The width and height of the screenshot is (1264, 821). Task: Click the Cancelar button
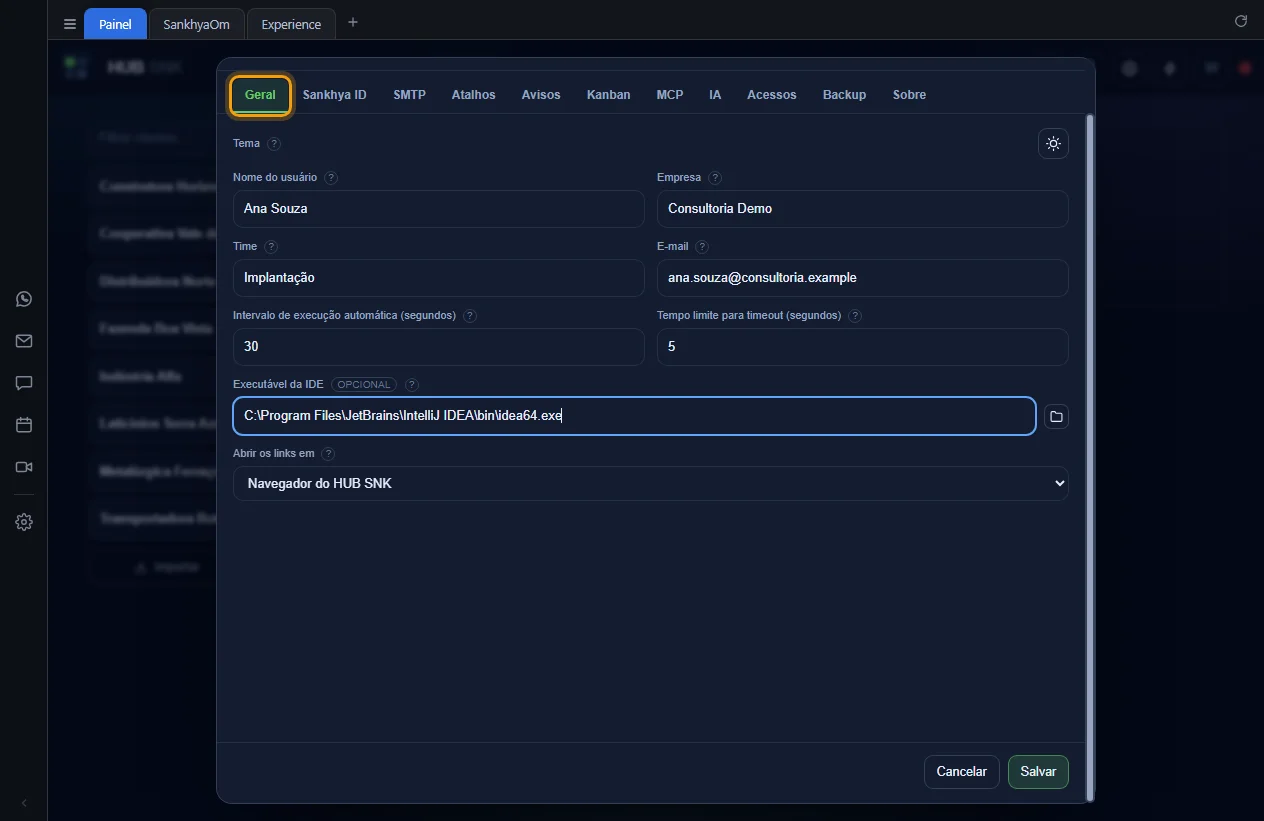tap(962, 772)
